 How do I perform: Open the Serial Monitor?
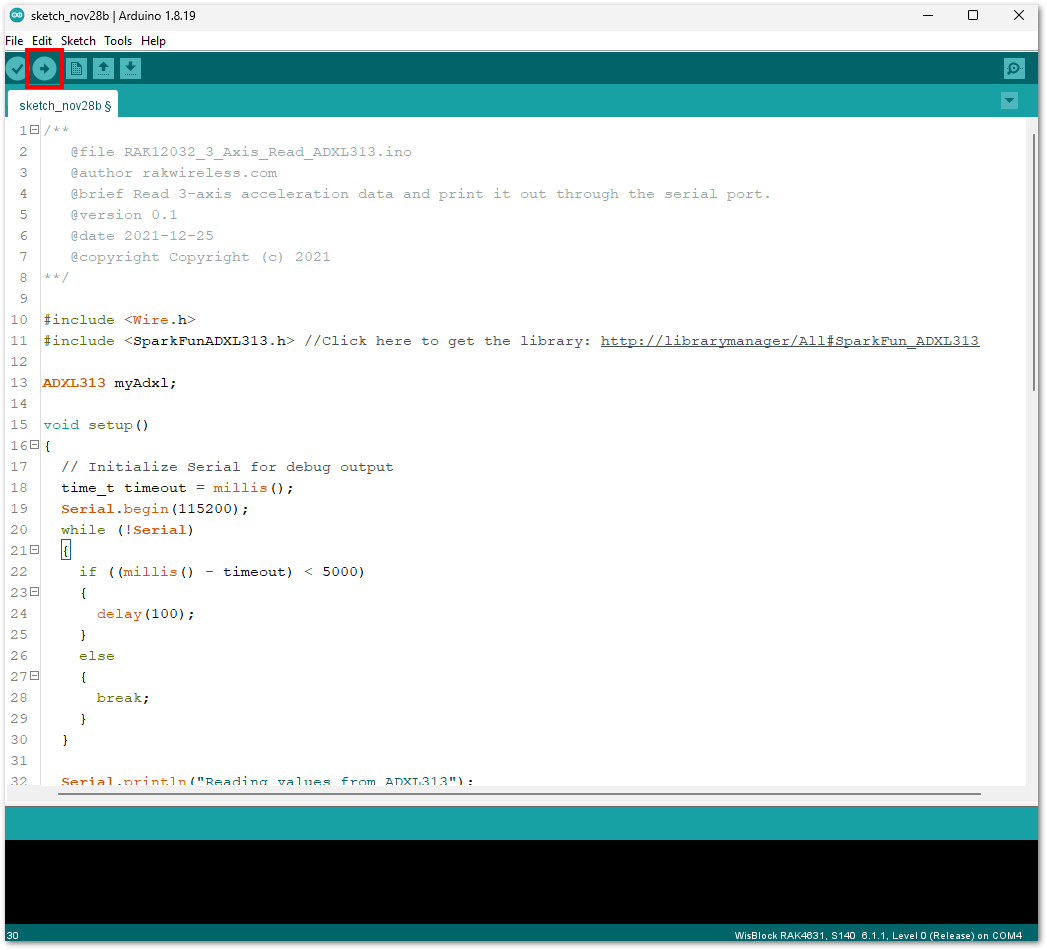click(1014, 68)
